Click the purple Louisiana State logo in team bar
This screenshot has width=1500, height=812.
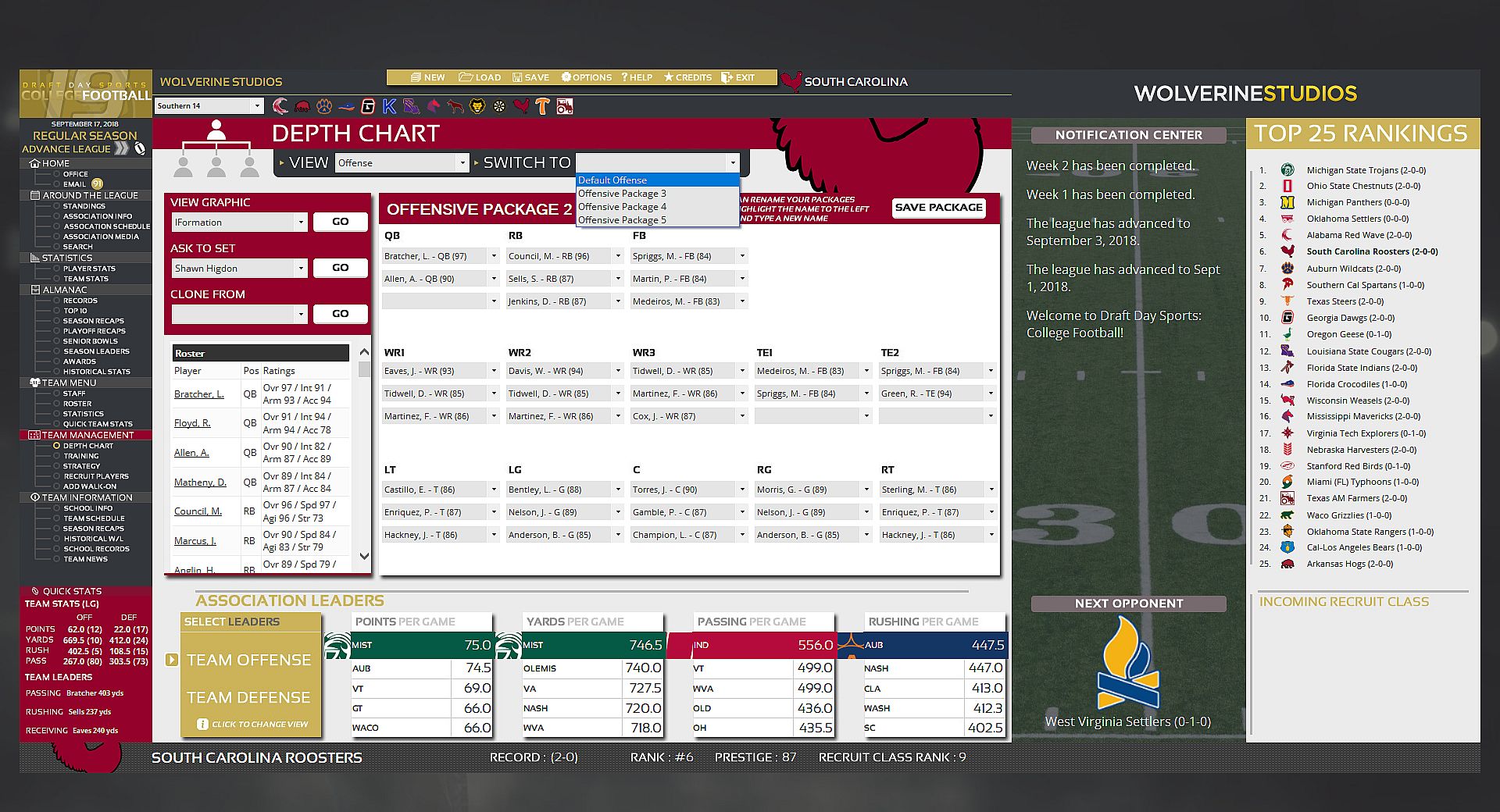coord(411,106)
